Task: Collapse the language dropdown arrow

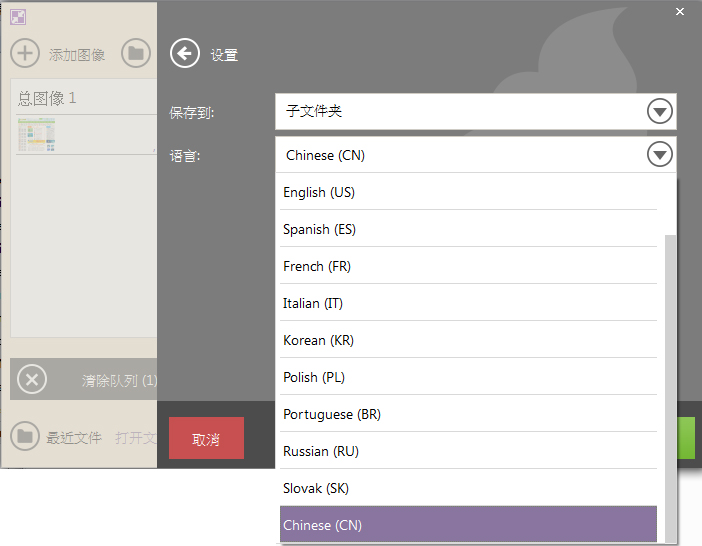Action: (659, 154)
